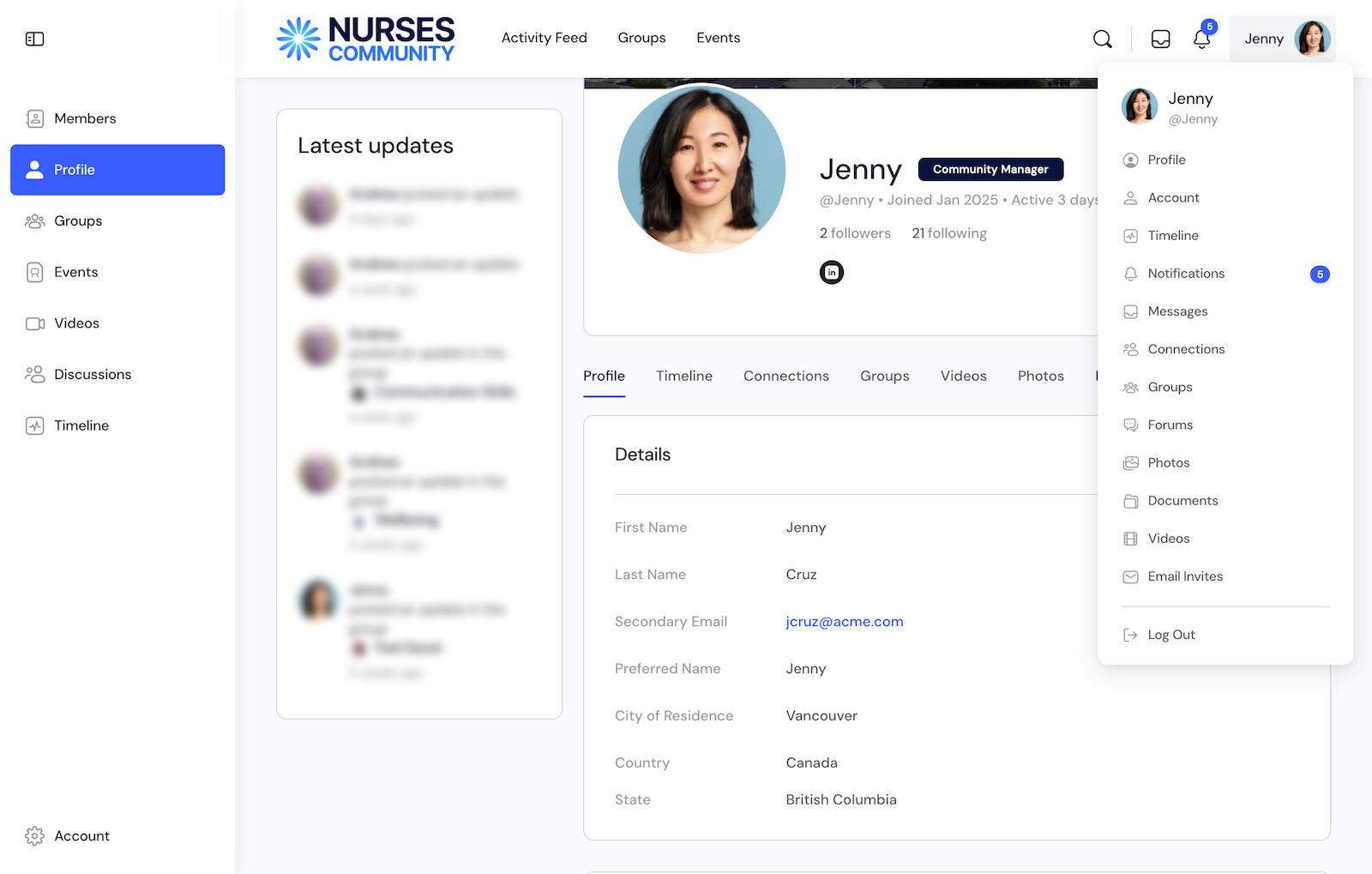Click the jcruz@acme.com email link
The height and width of the screenshot is (874, 1372).
pyautogui.click(x=845, y=621)
